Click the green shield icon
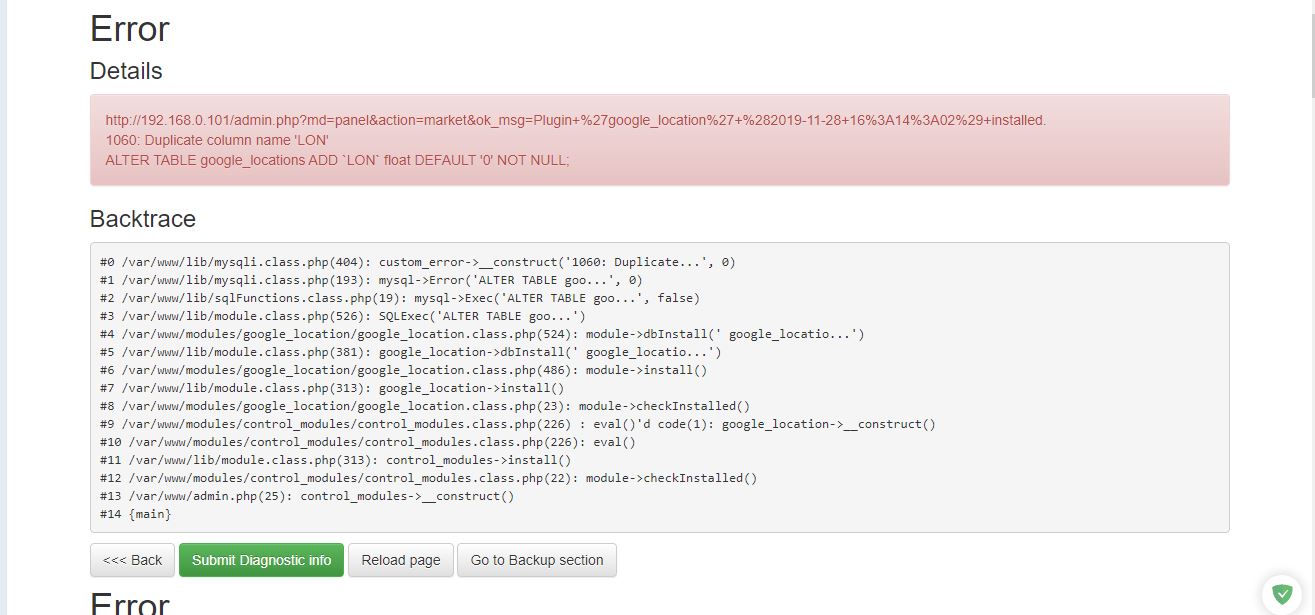 point(1282,594)
